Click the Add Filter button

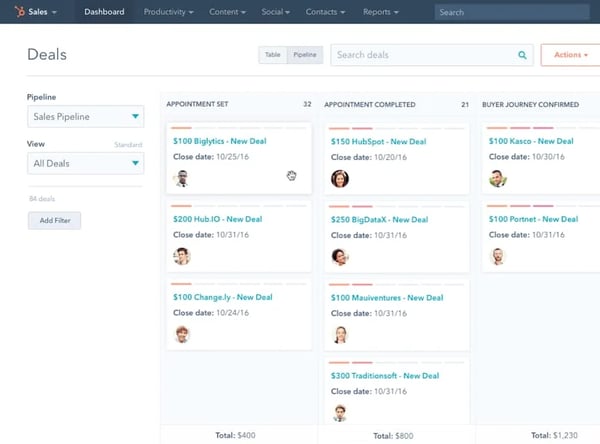54,220
